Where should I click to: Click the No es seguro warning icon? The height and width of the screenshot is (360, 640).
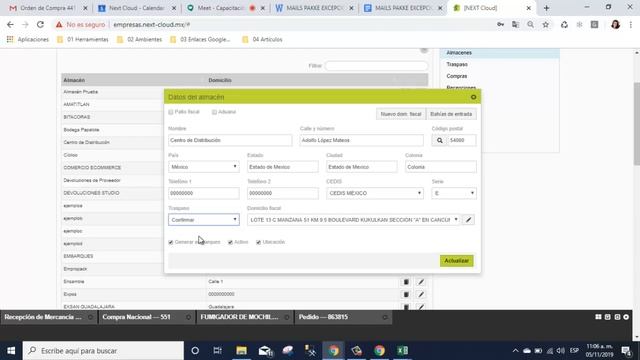pyautogui.click(x=59, y=24)
